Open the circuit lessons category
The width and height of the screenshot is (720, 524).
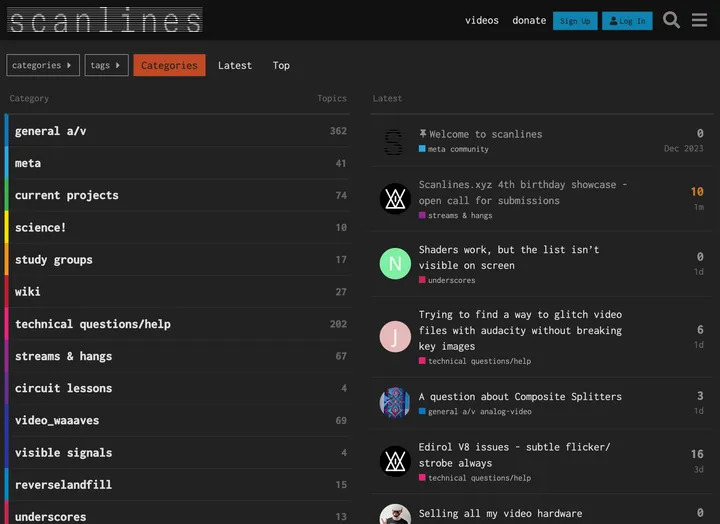pyautogui.click(x=63, y=389)
